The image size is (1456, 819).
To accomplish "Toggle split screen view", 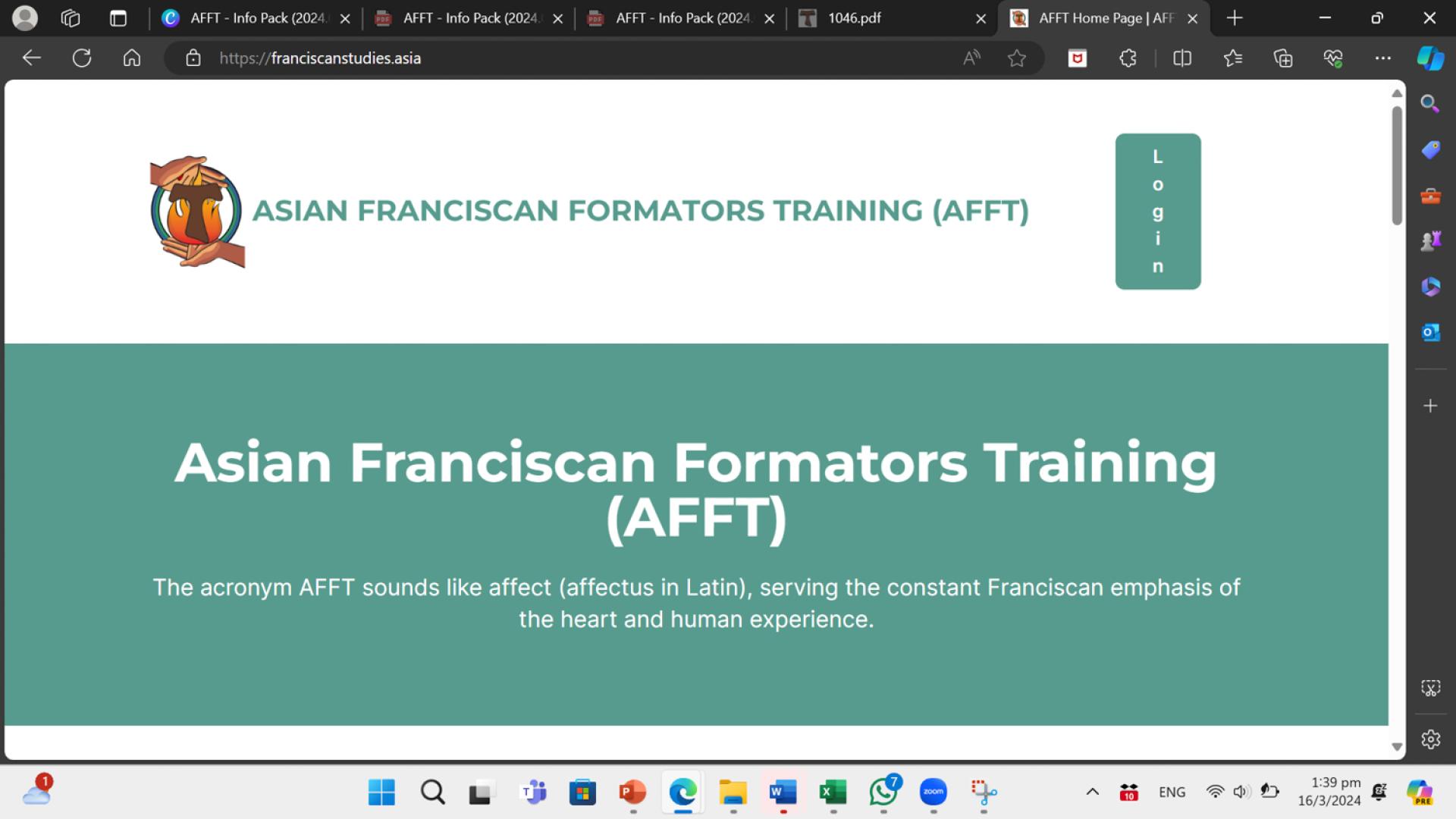I will pyautogui.click(x=1181, y=58).
